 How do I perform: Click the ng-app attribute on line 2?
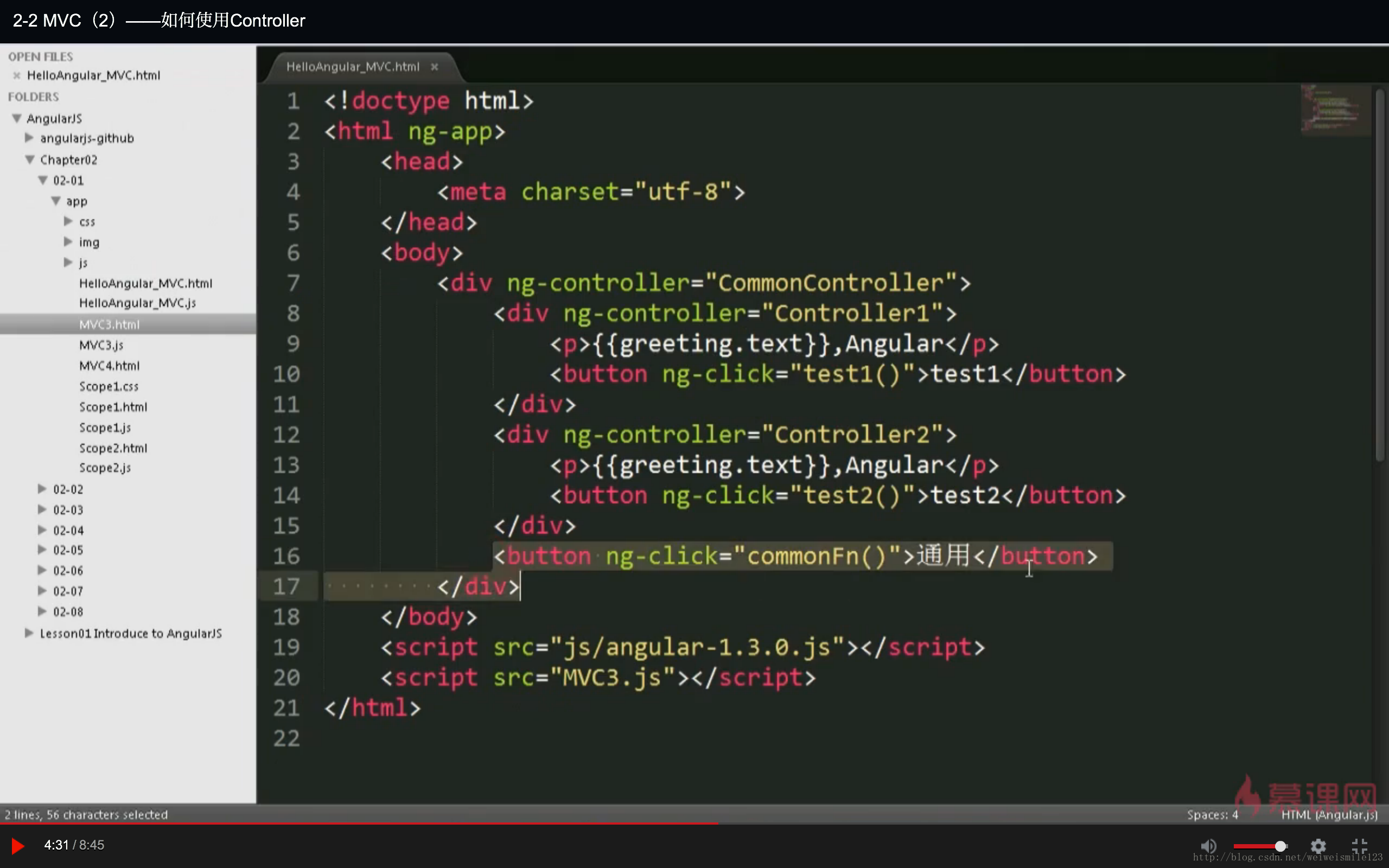[x=450, y=132]
